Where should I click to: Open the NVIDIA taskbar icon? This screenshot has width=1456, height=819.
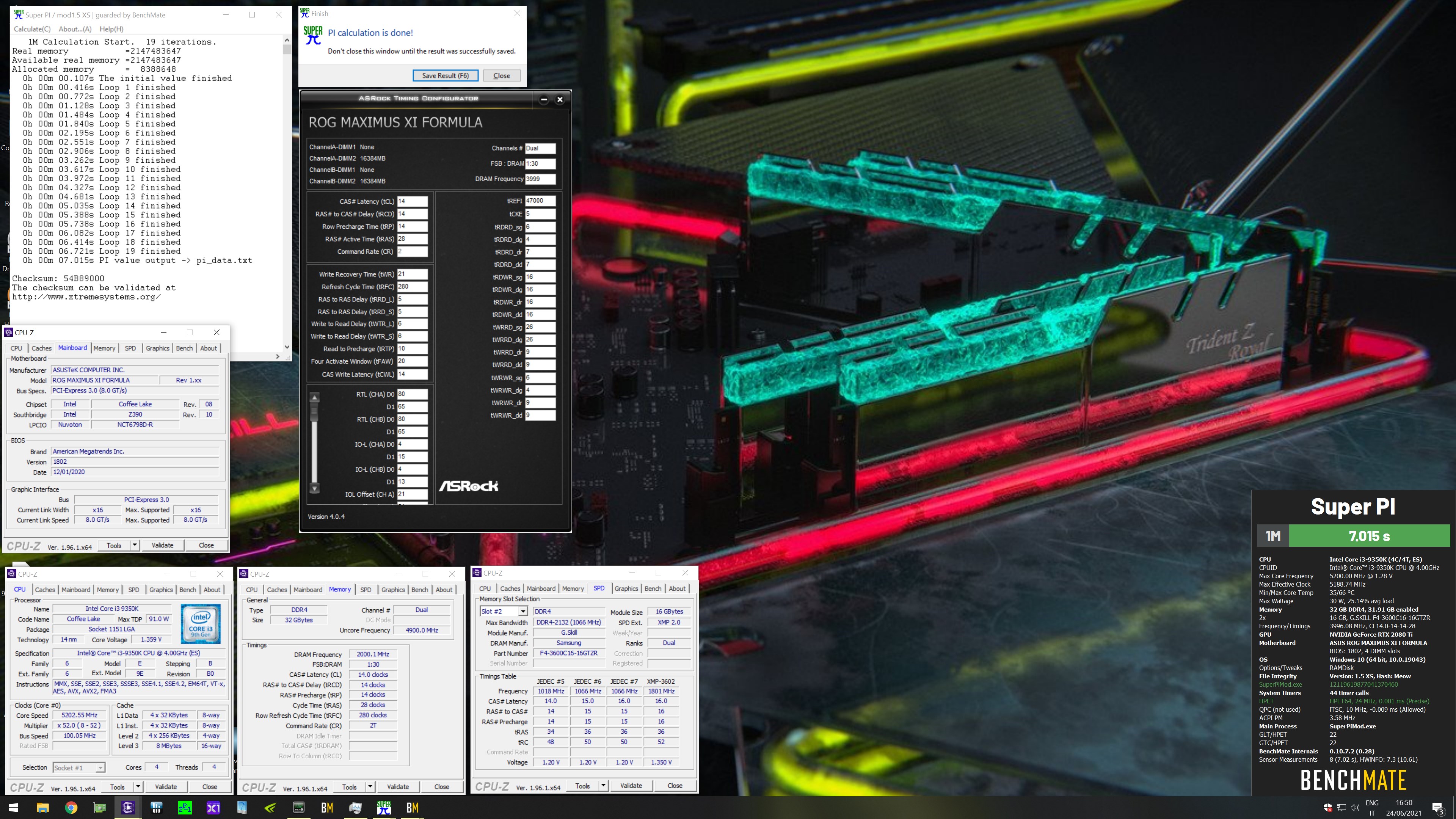(270, 808)
